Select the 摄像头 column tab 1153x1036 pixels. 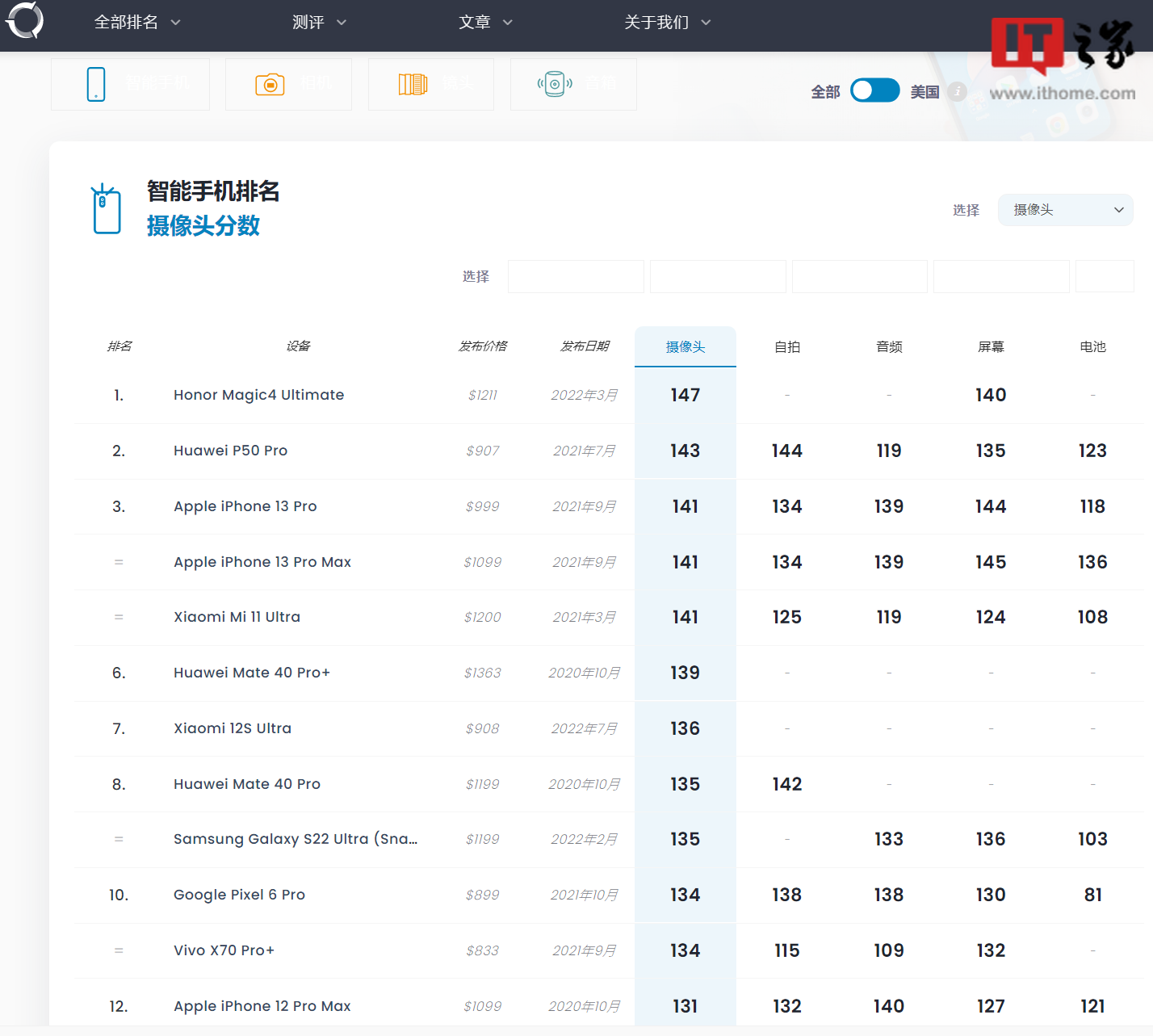tap(686, 346)
